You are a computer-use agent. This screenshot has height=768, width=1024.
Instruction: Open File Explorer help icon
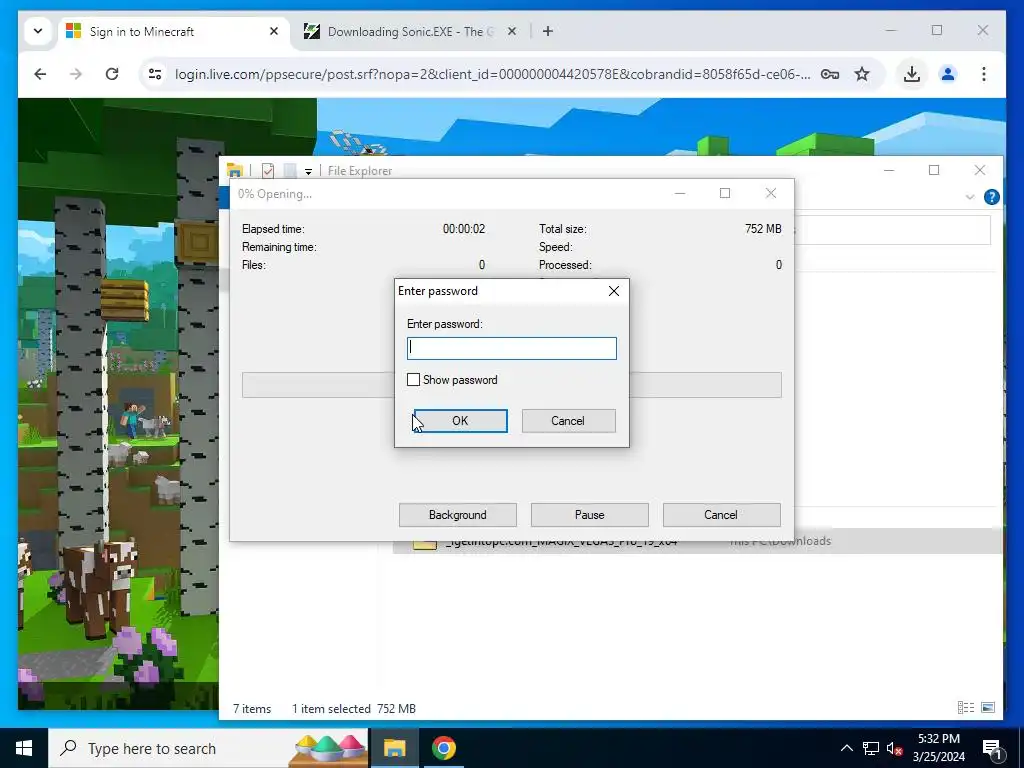(991, 197)
